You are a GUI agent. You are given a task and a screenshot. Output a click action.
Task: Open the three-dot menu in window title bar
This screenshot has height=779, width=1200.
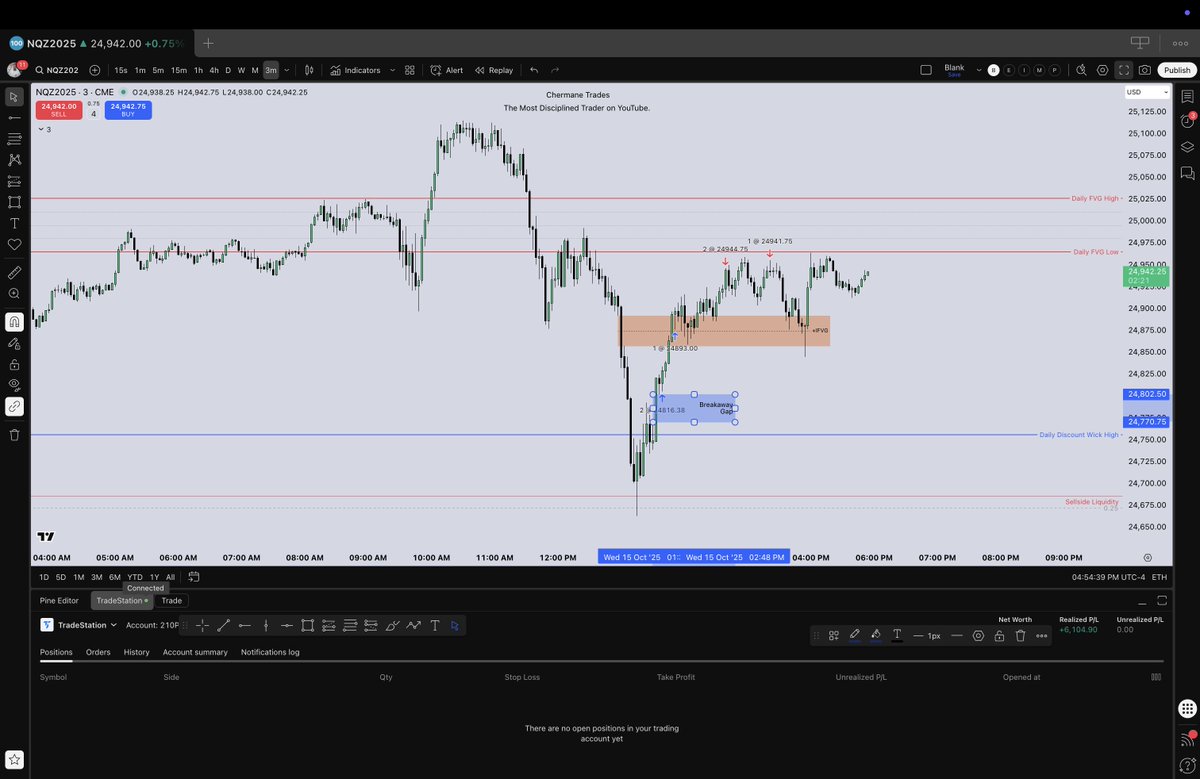point(1180,43)
